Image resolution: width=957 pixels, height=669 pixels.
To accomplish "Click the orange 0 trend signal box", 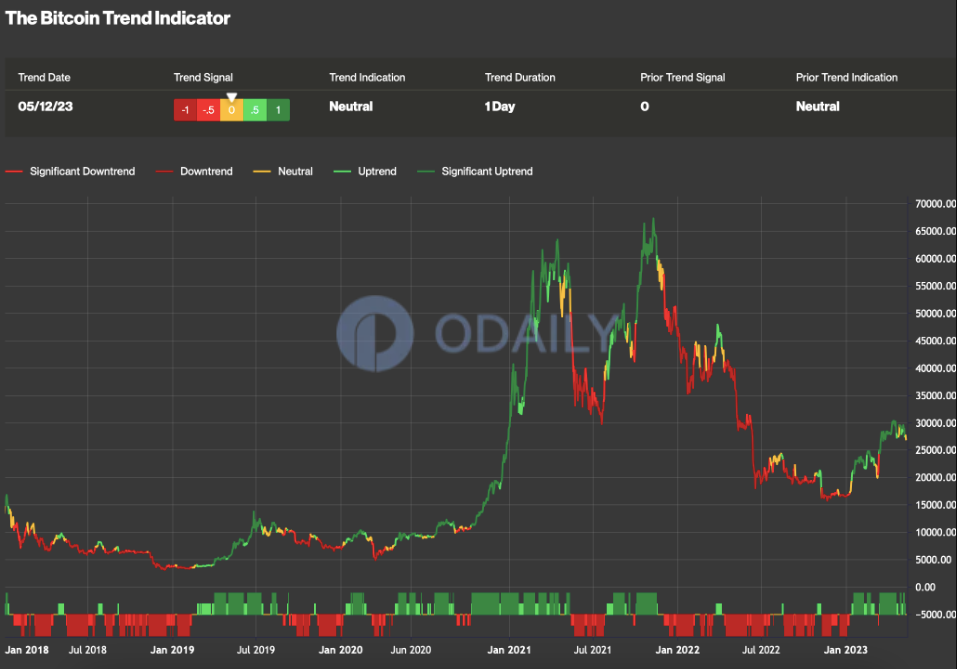I will pyautogui.click(x=231, y=110).
